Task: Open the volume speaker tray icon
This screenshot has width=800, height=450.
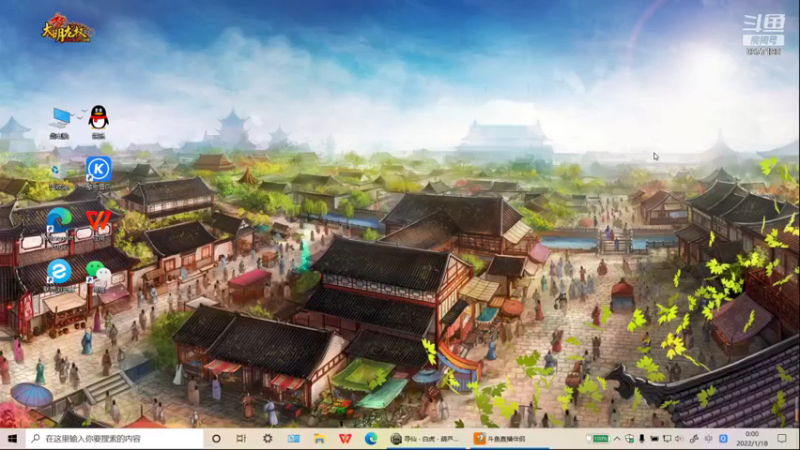Action: 679,438
